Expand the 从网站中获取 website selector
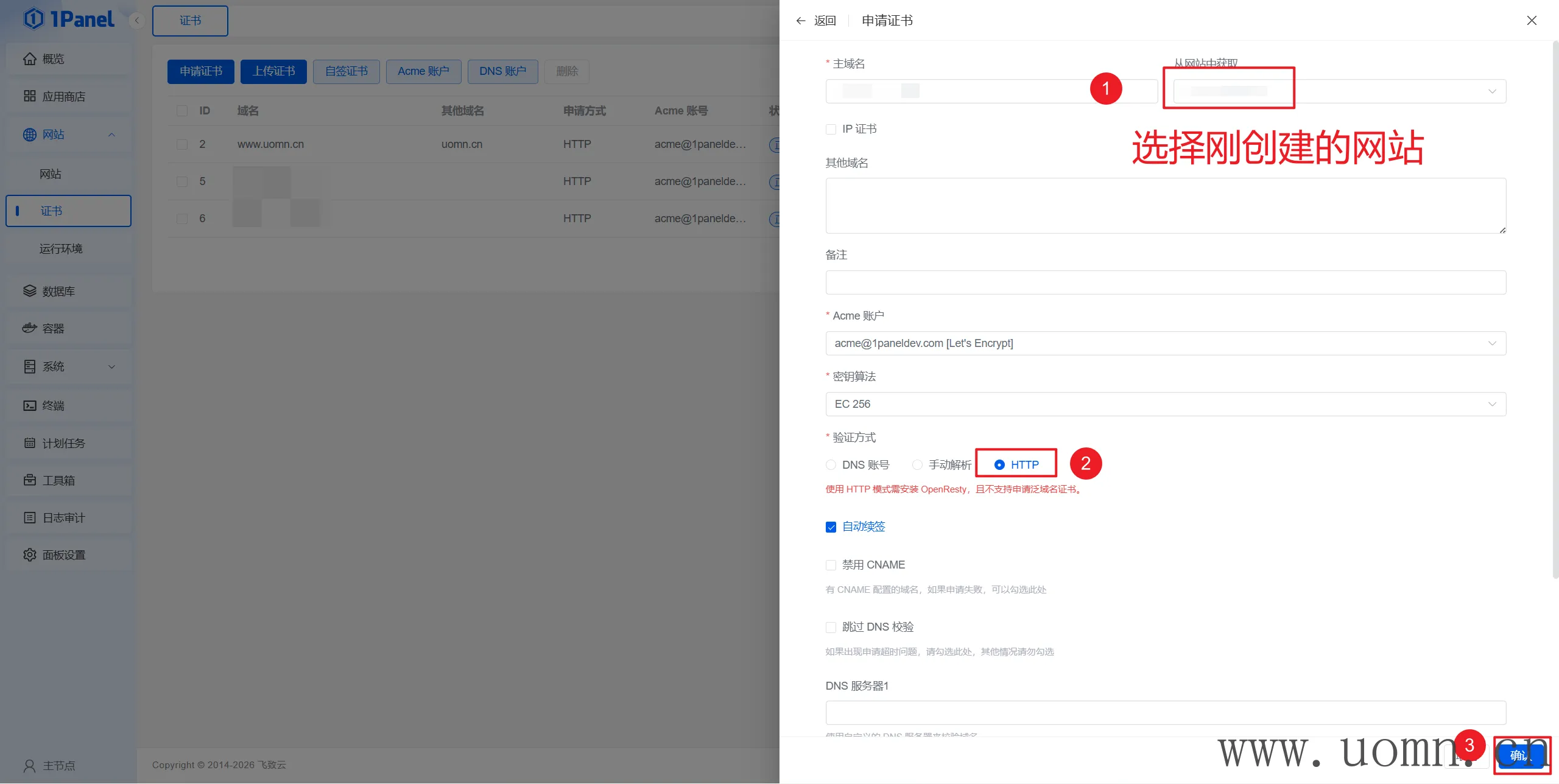 tap(1340, 91)
